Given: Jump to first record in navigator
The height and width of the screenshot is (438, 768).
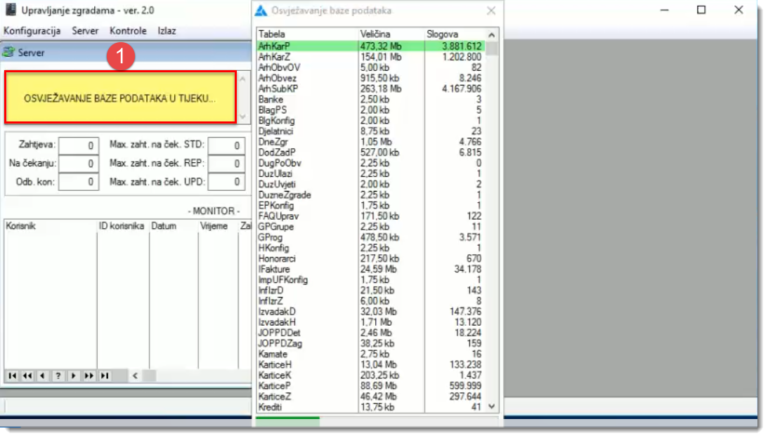Looking at the screenshot, I should click(13, 376).
